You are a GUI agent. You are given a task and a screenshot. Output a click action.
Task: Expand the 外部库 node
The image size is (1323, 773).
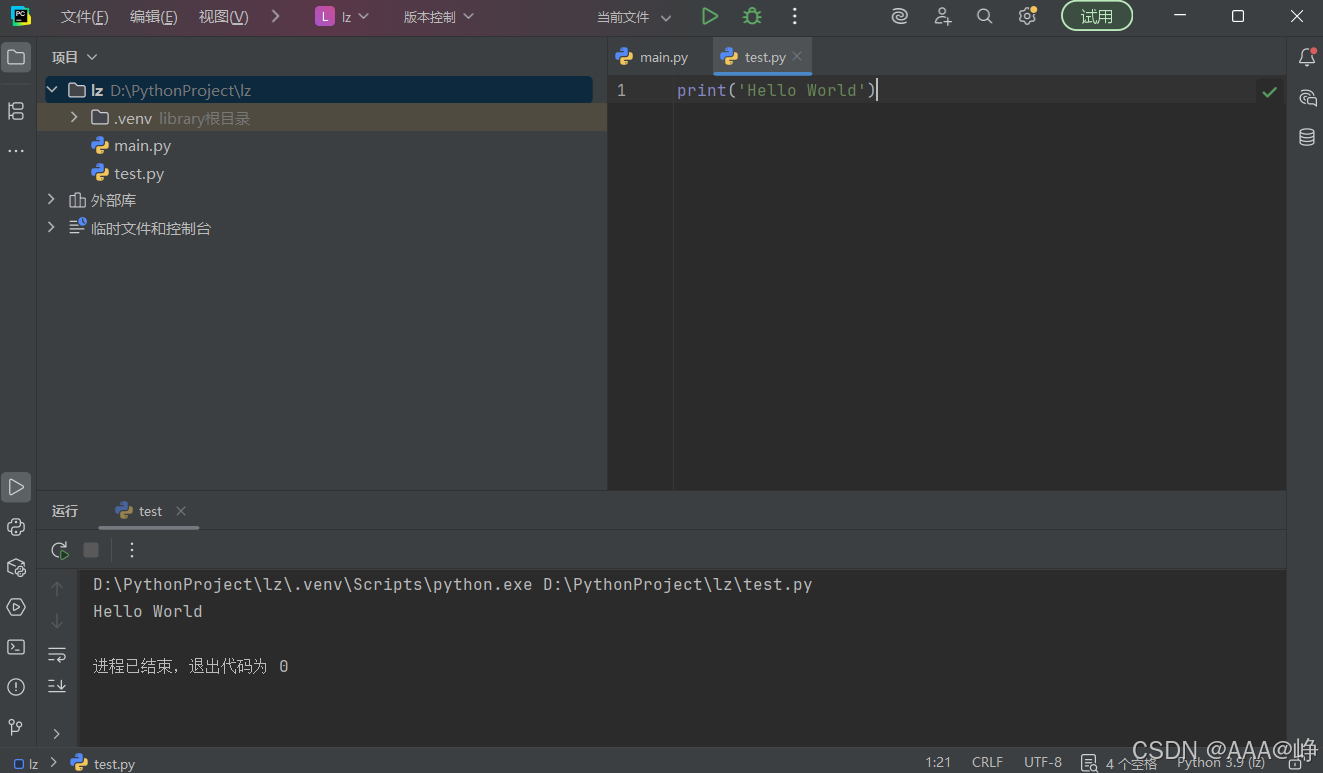[x=52, y=200]
